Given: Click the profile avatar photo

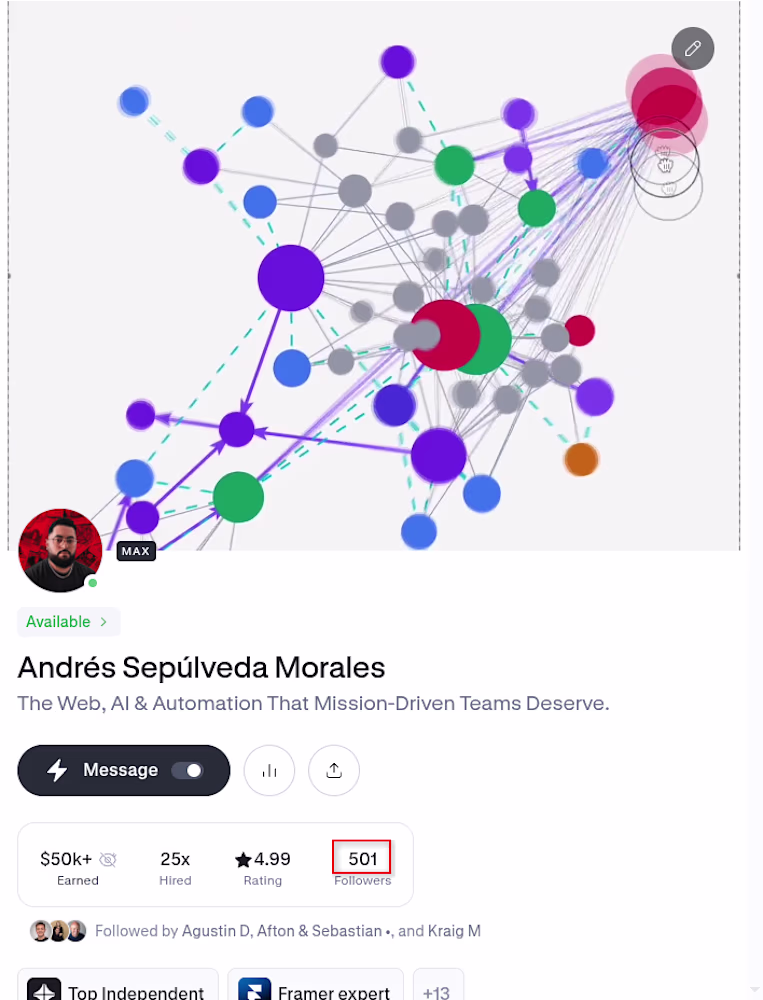Looking at the screenshot, I should pos(60,550).
